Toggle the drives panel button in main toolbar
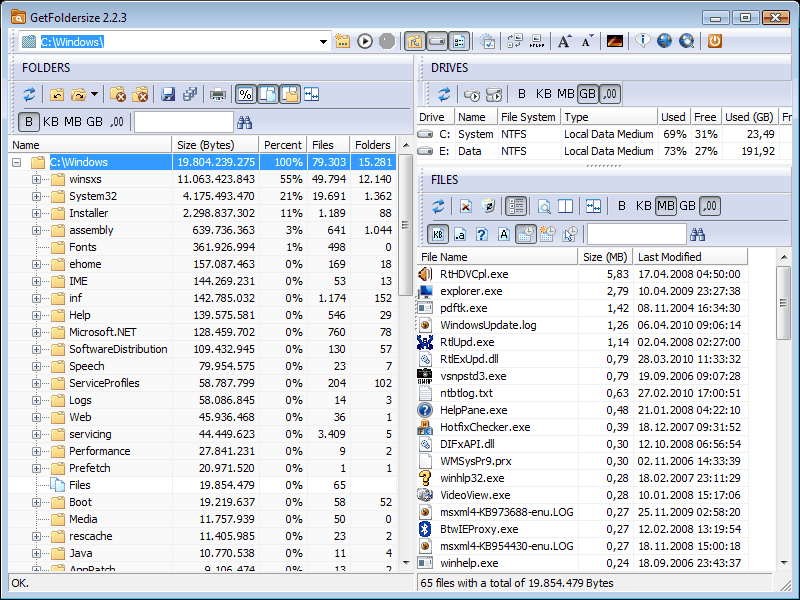Viewport: 800px width, 600px height. 437,41
